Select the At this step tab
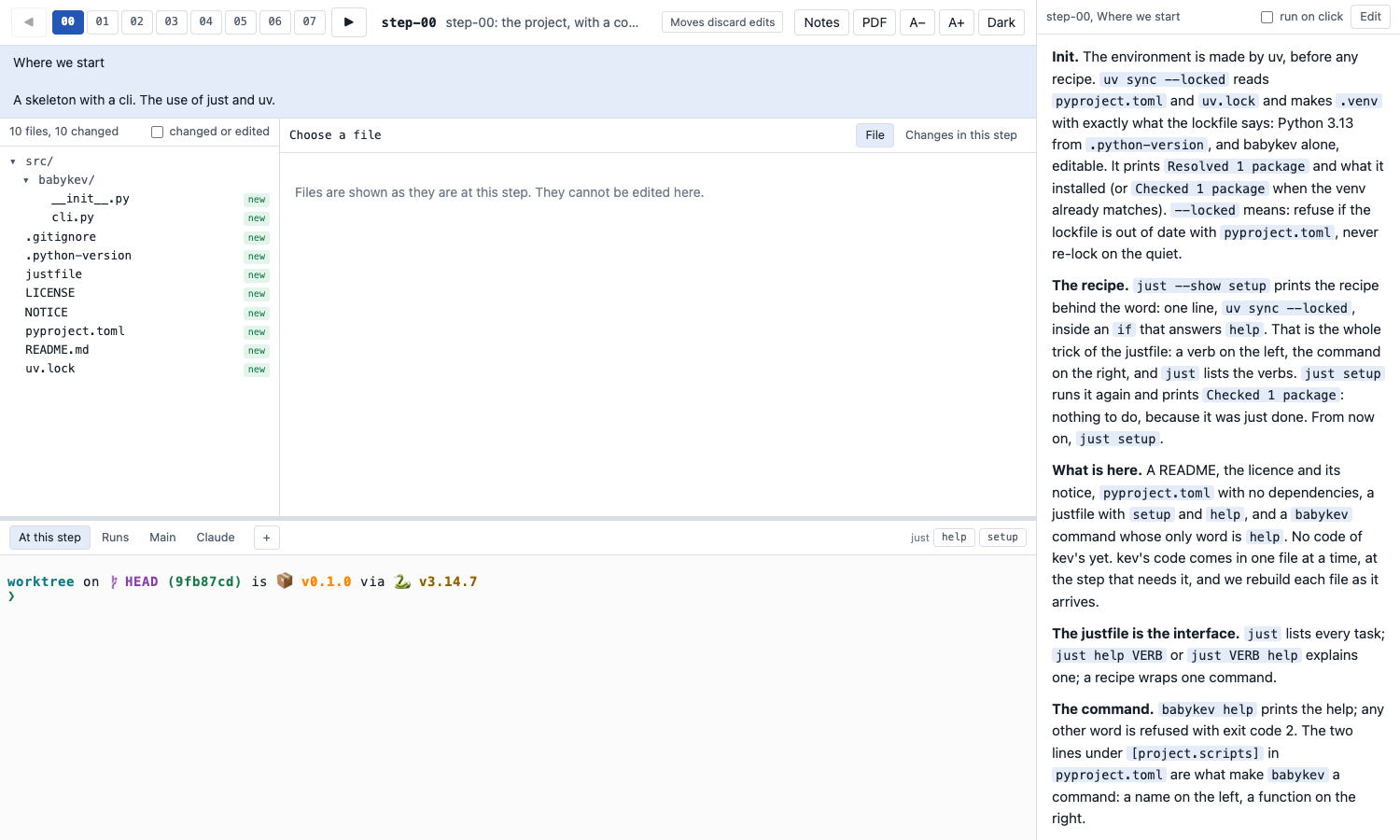Viewport: 1400px width, 840px height. (50, 538)
